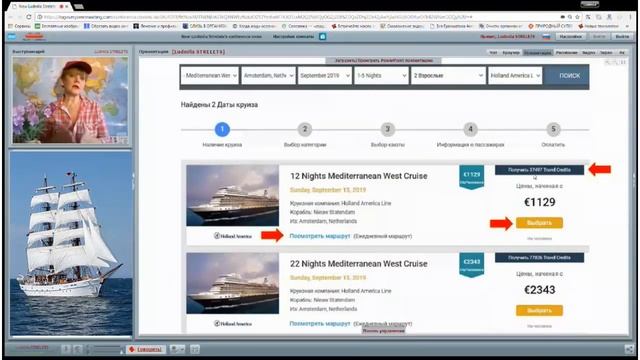Click the €2343 price tag badge

pyautogui.click(x=471, y=265)
